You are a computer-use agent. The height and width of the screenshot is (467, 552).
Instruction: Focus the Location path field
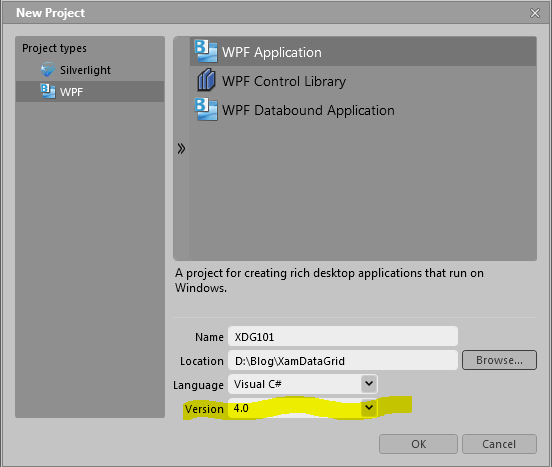(343, 360)
